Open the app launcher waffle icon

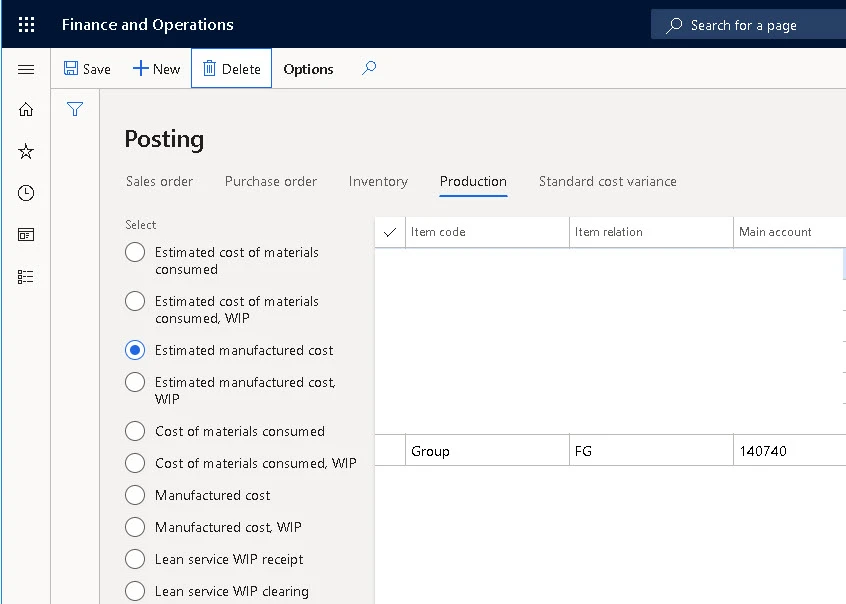[x=26, y=25]
